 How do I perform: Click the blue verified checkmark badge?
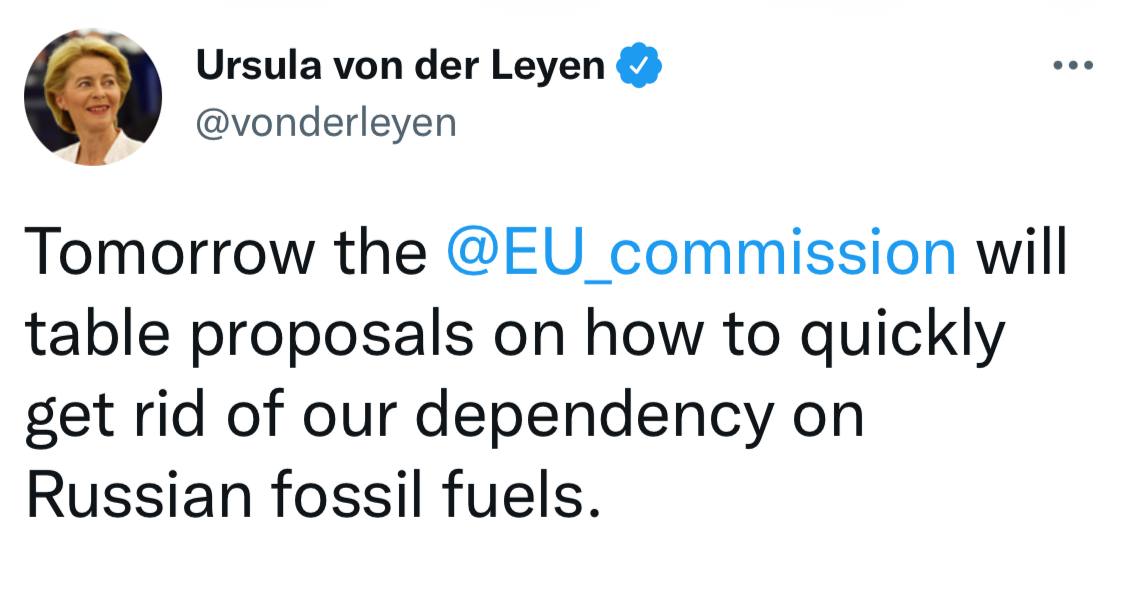639,68
